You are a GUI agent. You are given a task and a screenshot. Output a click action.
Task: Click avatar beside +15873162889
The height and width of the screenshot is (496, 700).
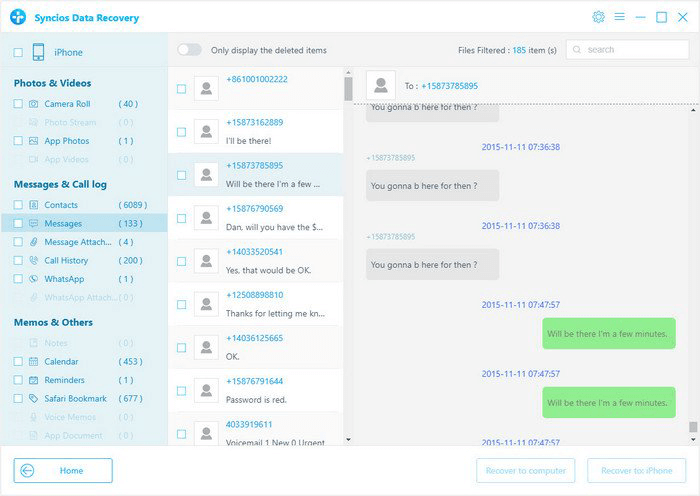pyautogui.click(x=206, y=132)
